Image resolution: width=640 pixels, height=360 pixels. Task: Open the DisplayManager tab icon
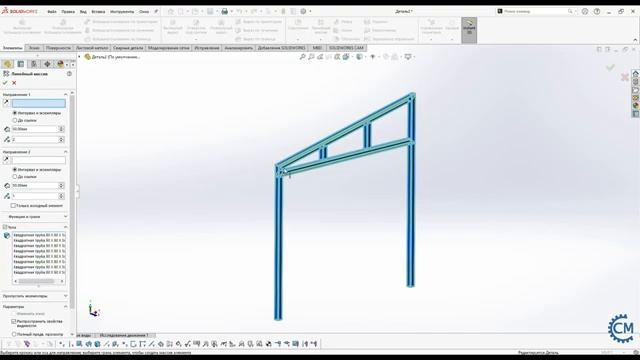pos(60,64)
